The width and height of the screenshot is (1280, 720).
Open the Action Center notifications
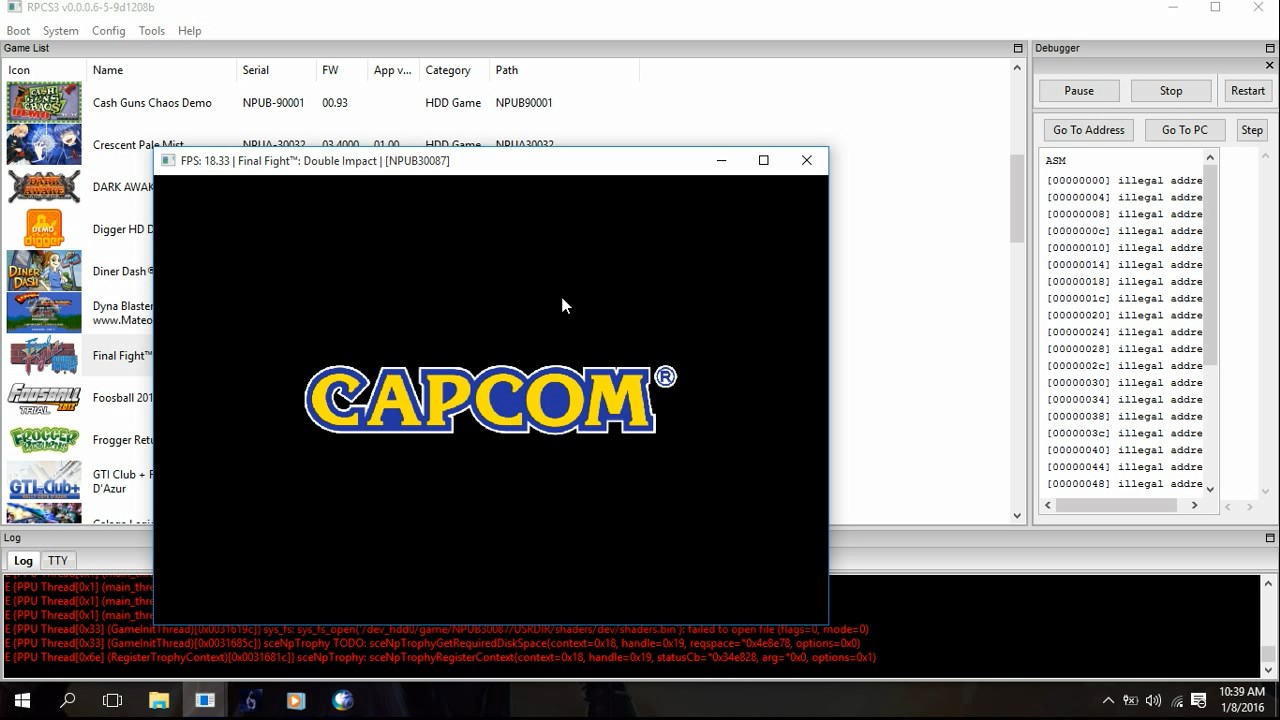coord(1199,701)
